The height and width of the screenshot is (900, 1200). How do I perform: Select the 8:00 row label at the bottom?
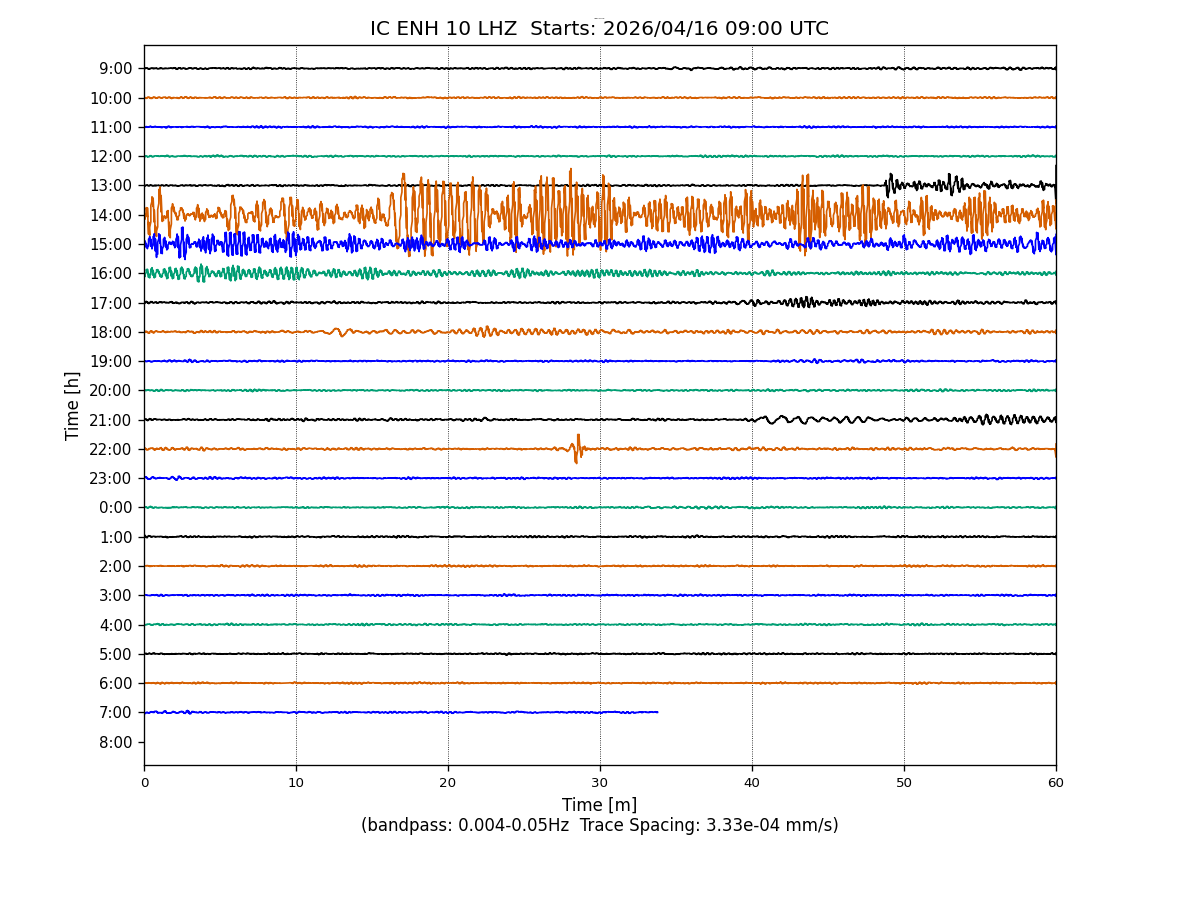(118, 742)
